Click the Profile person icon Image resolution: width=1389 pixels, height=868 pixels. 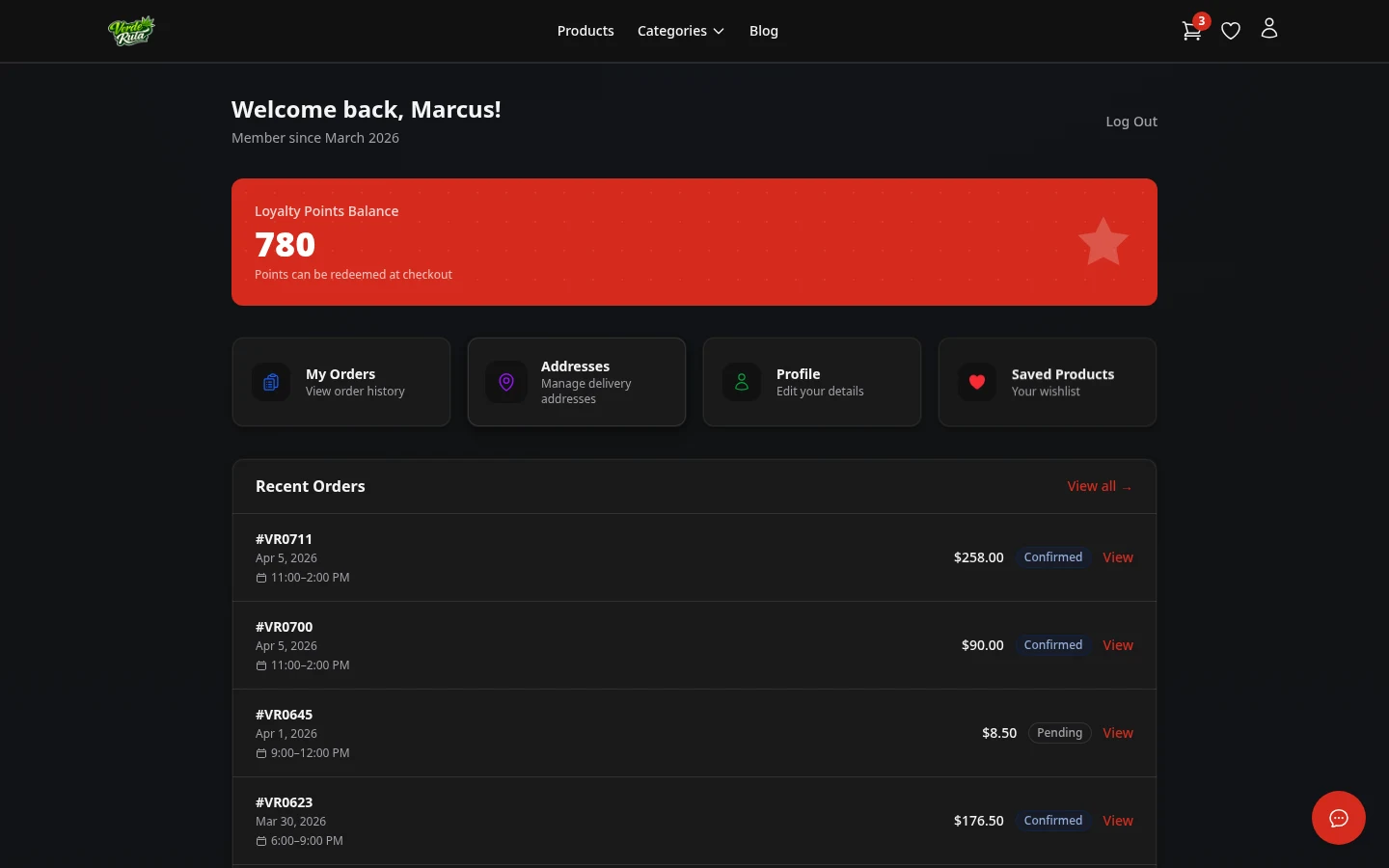[x=741, y=382]
